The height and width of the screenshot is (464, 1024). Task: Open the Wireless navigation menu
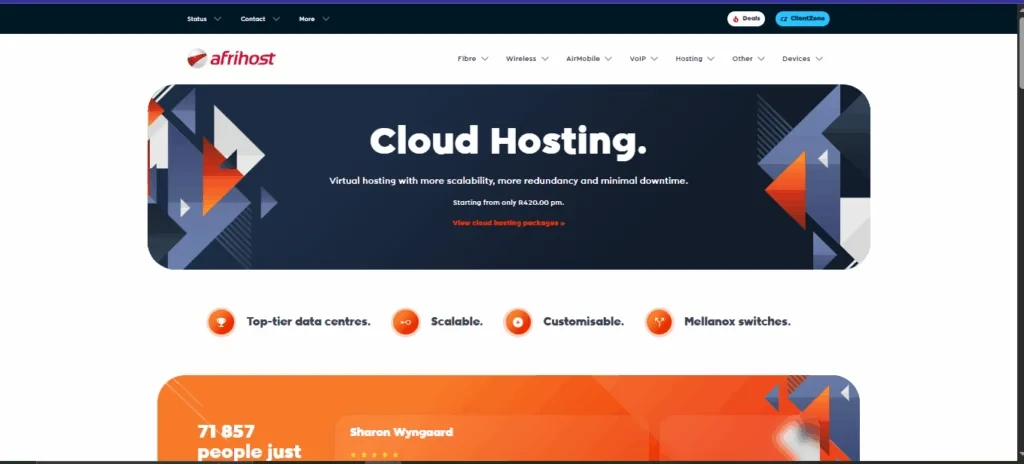click(x=528, y=59)
